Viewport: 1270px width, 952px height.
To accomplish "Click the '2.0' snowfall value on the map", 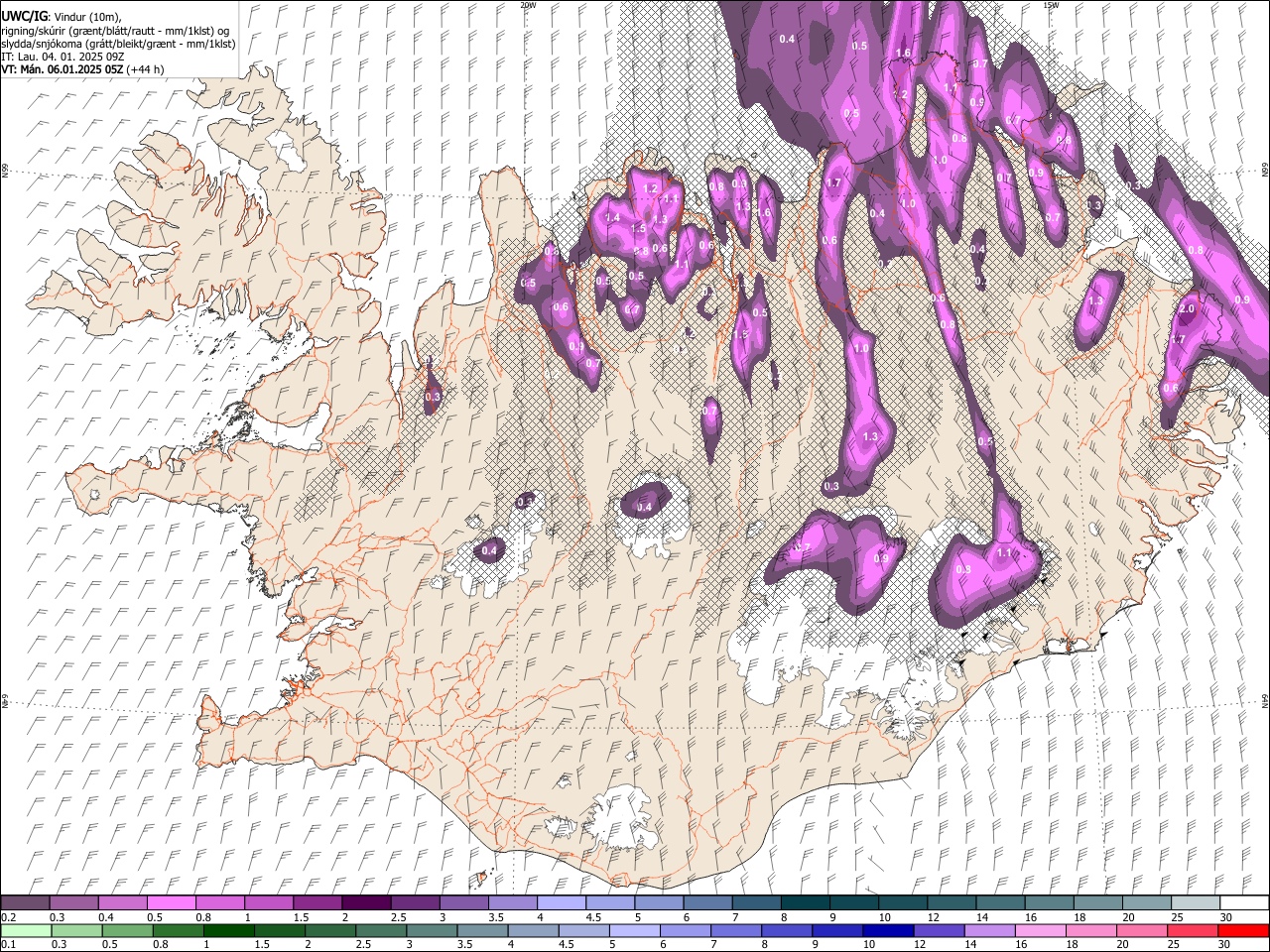I will pyautogui.click(x=1188, y=308).
